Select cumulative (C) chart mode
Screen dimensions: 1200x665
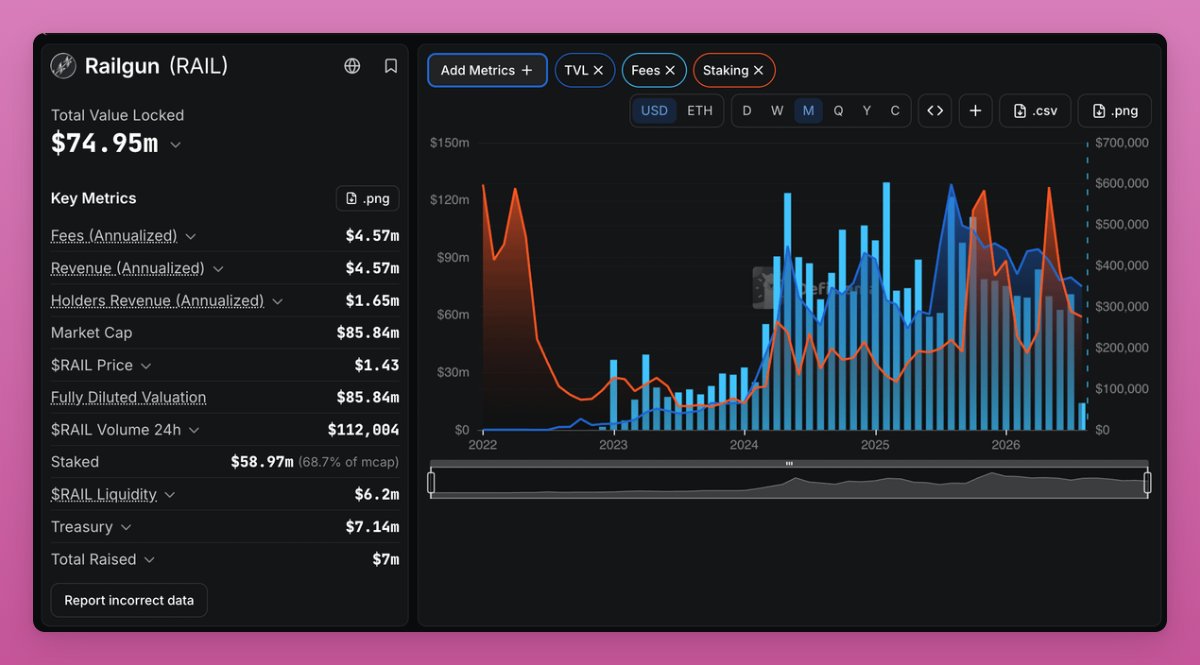coord(895,111)
